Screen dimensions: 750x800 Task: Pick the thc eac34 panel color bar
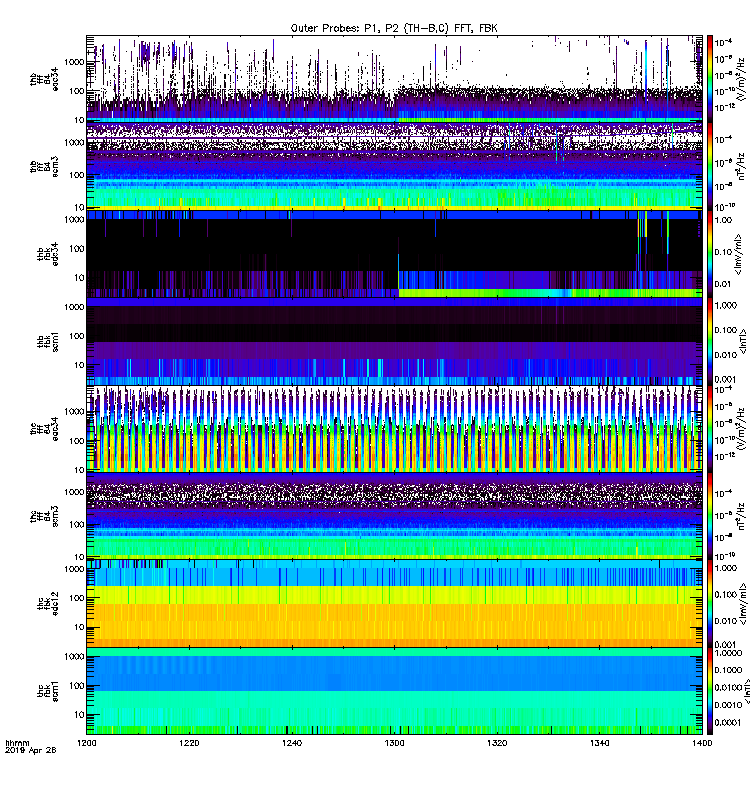click(709, 428)
